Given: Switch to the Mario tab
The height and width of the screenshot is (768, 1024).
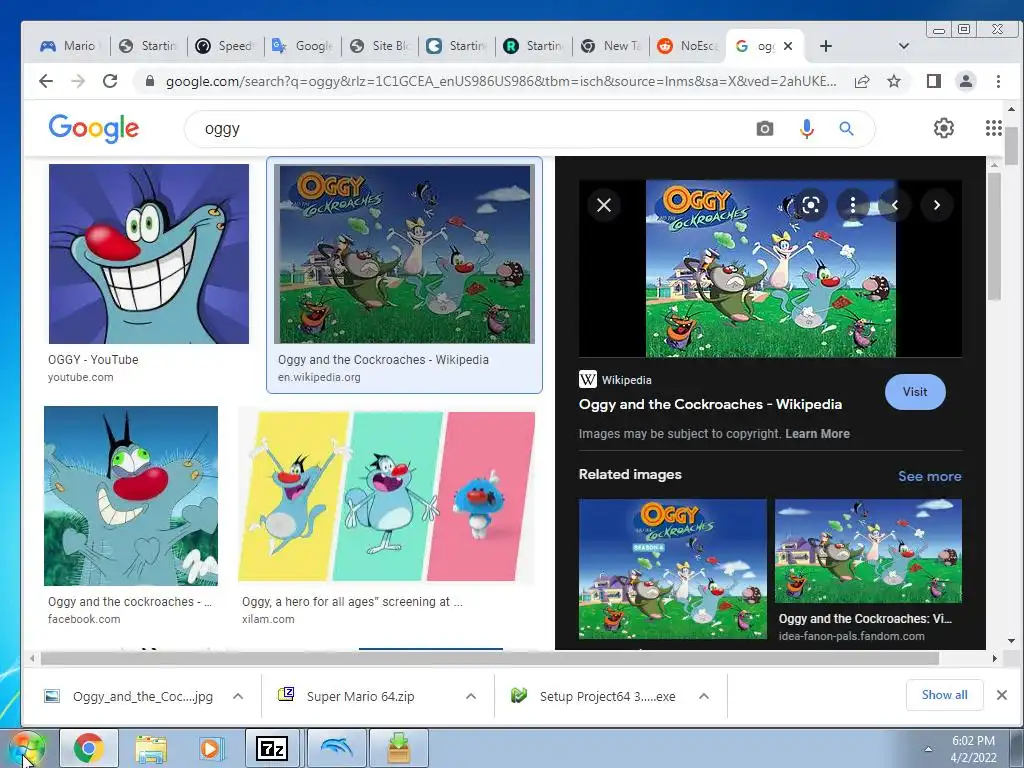Looking at the screenshot, I should pos(71,46).
